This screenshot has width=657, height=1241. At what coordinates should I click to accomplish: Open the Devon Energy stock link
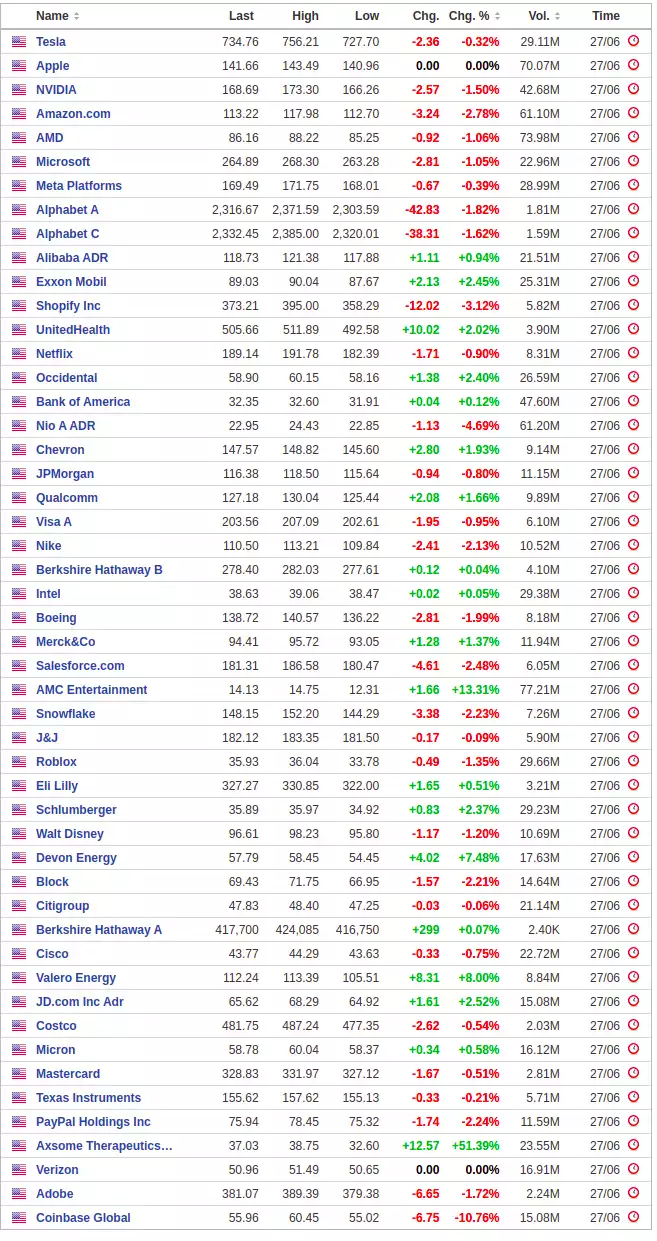[x=76, y=858]
